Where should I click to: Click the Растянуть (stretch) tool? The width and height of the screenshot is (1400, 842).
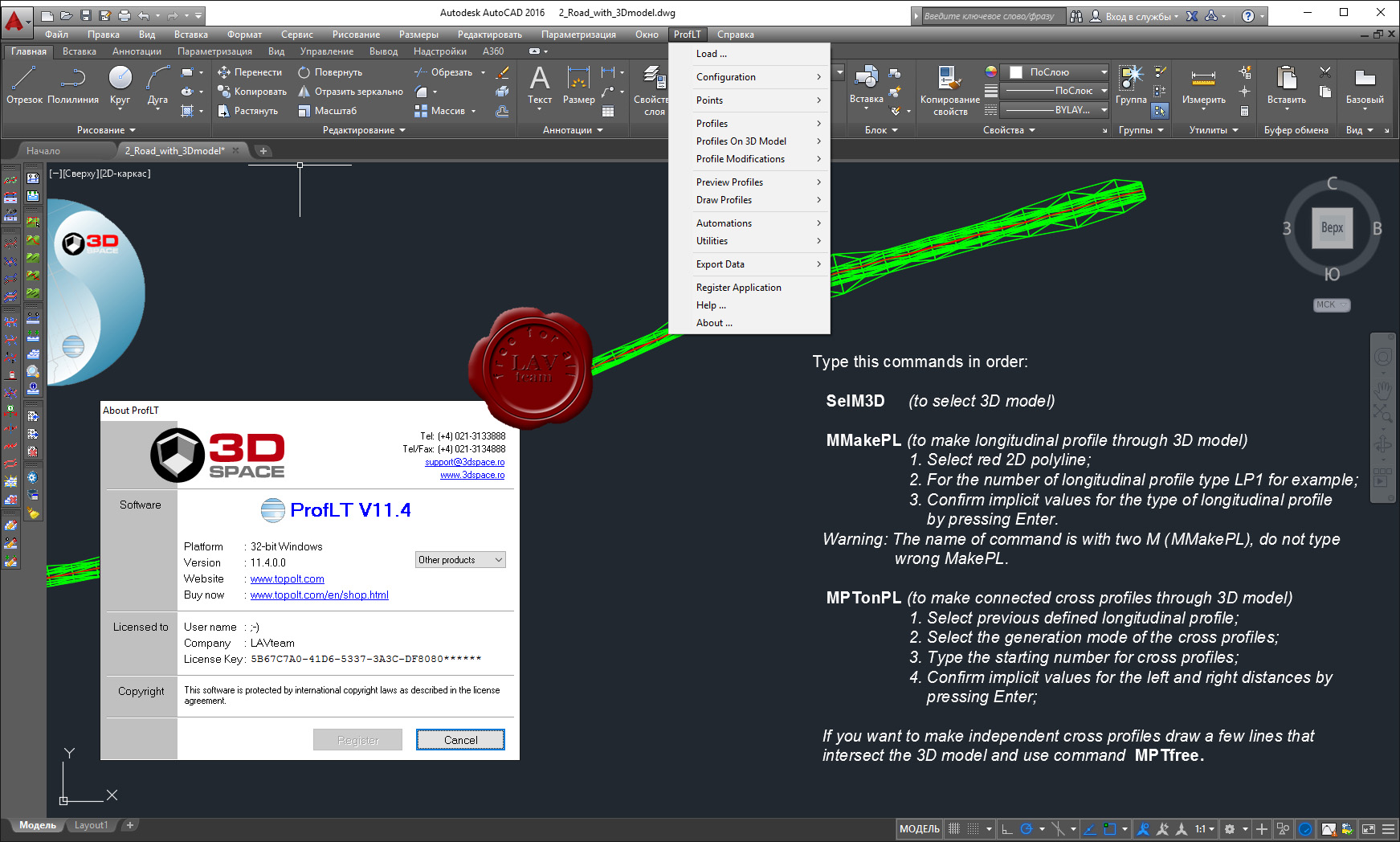point(247,111)
